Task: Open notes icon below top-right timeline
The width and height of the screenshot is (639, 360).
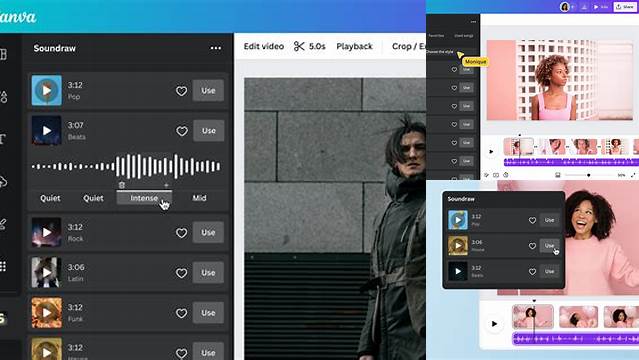Action: [x=486, y=175]
